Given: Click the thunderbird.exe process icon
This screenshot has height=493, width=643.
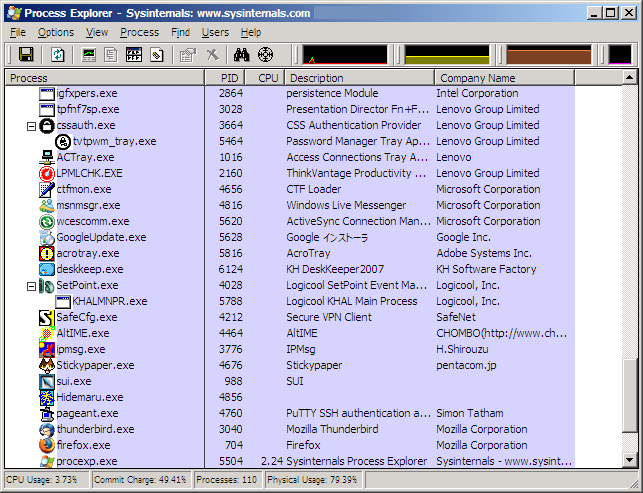Looking at the screenshot, I should coord(46,429).
